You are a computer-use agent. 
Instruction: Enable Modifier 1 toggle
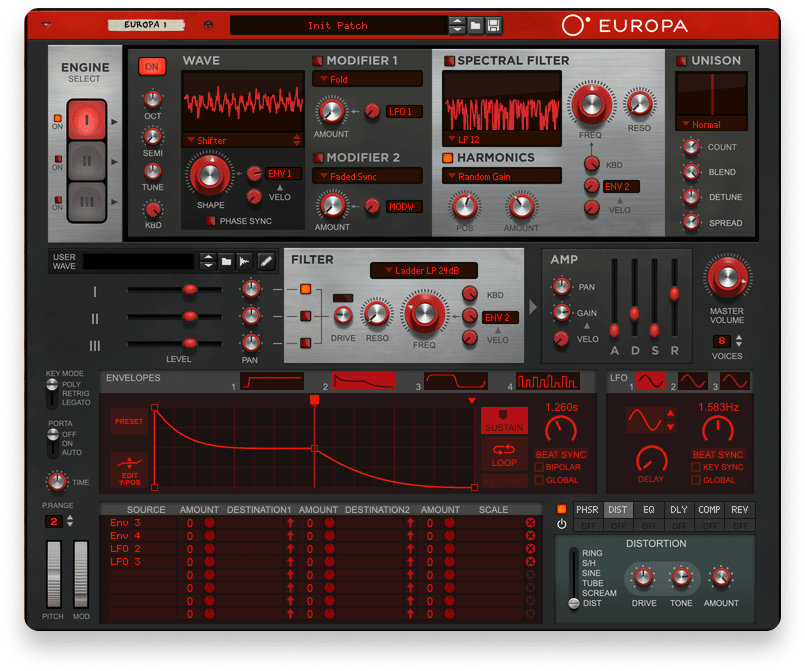[x=318, y=61]
